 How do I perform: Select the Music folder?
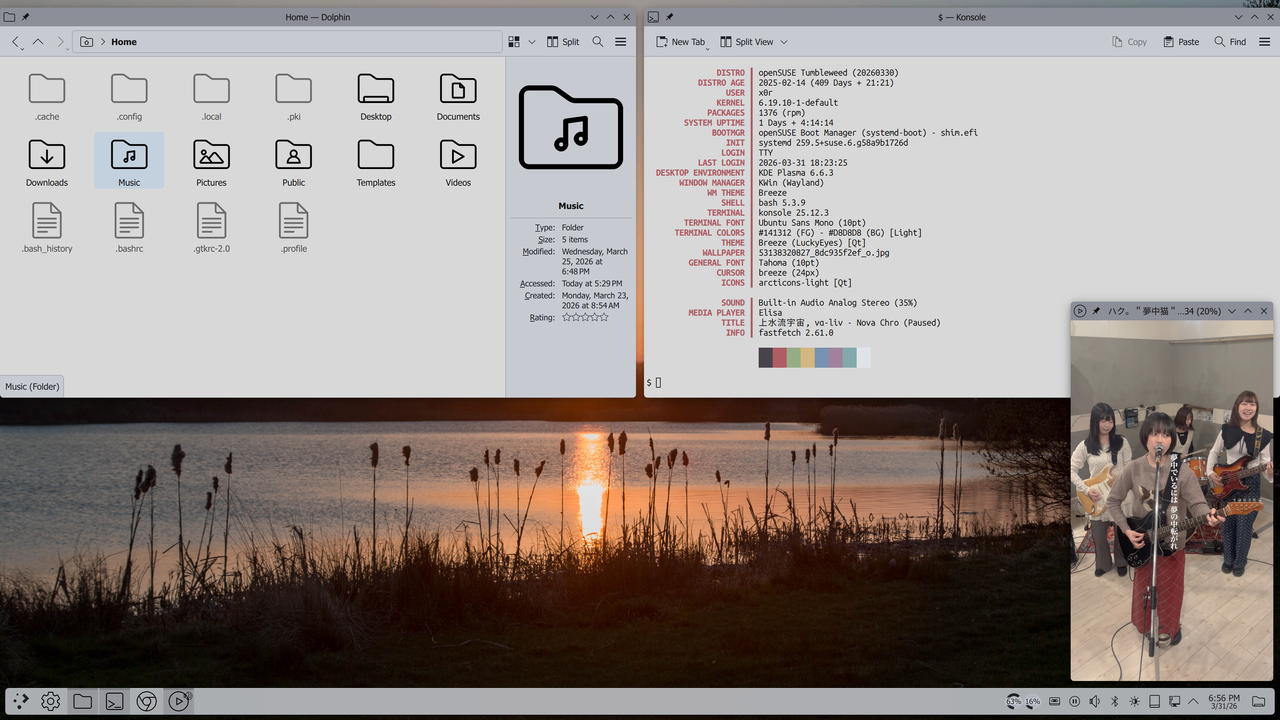129,163
